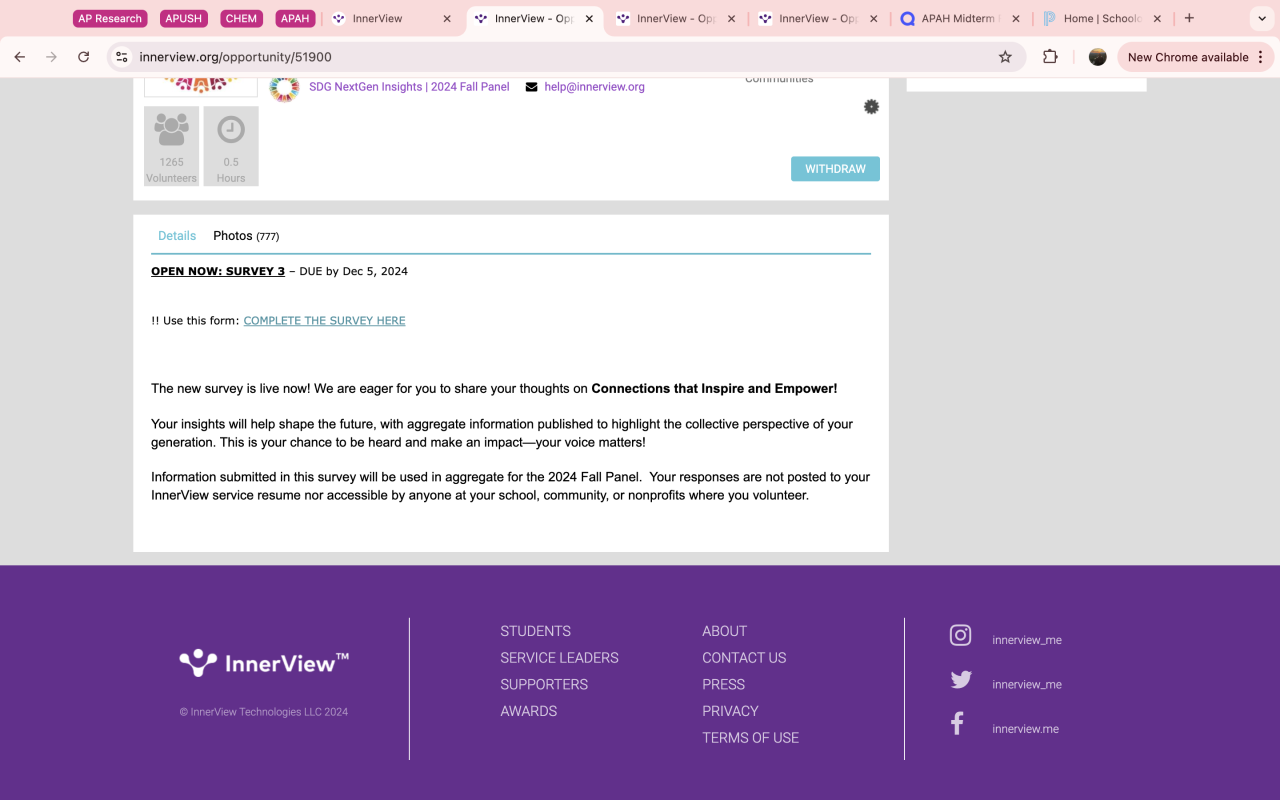This screenshot has height=800, width=1280.
Task: Open SDG NextGen Insights 2024 Fall Panel link
Action: point(409,87)
